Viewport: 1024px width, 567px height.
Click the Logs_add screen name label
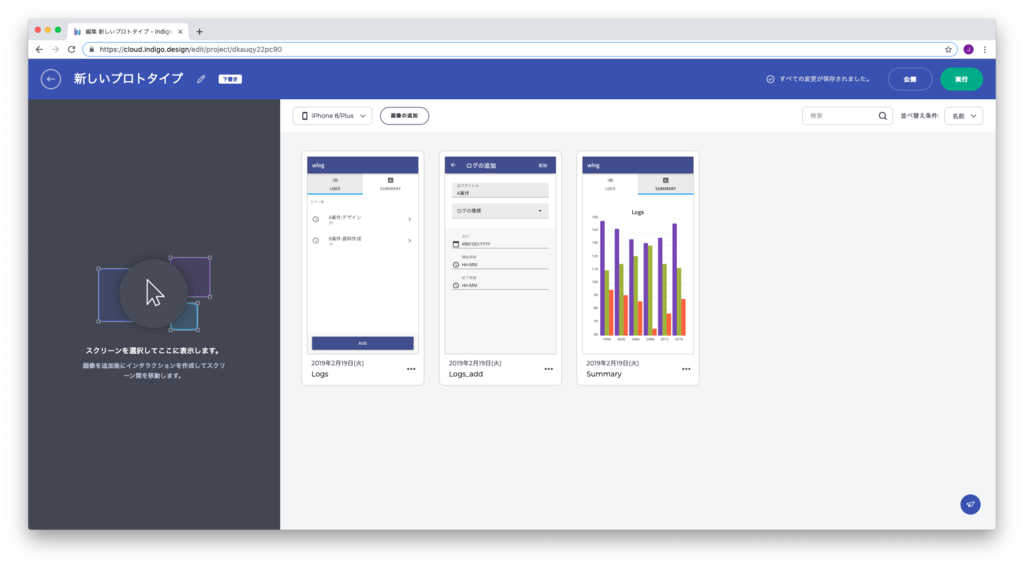coord(466,374)
